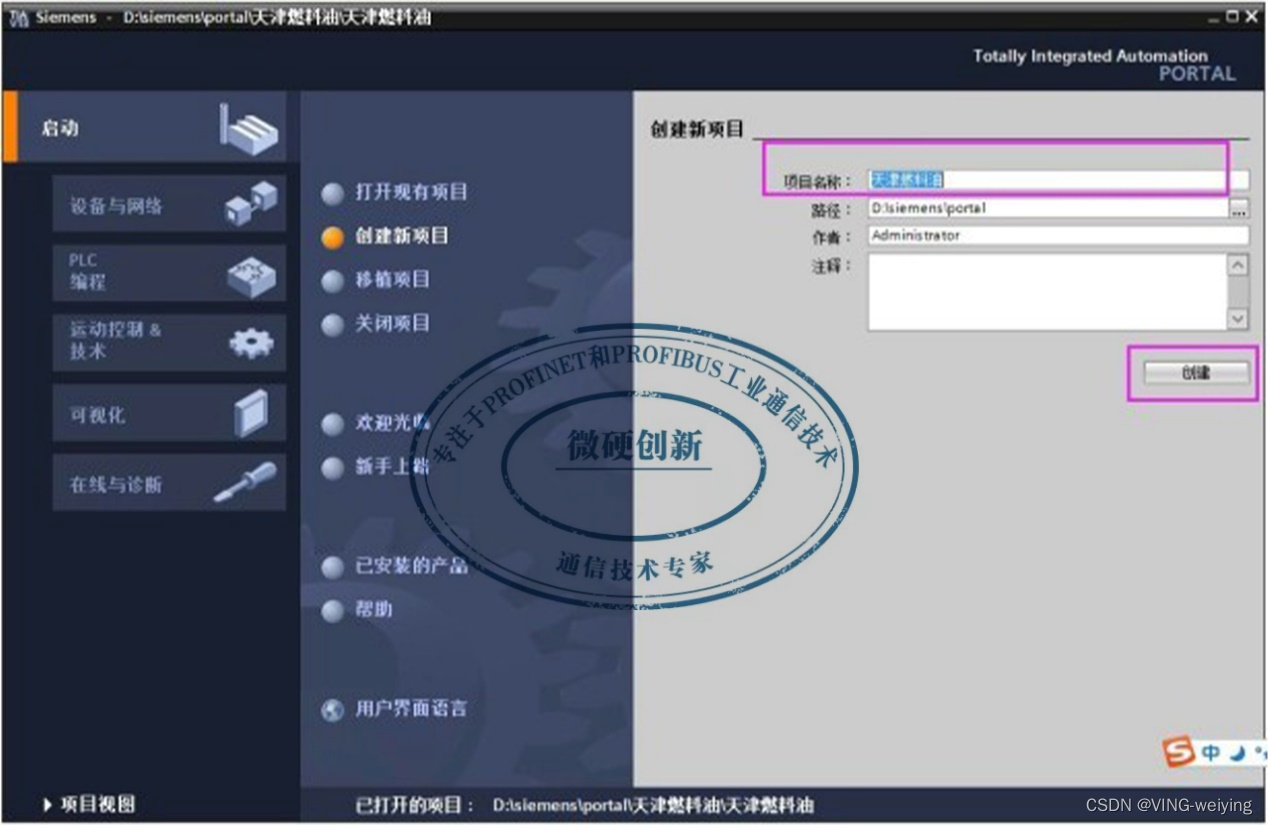The width and height of the screenshot is (1268, 825).
Task: Click the 创建 create button
Action: [x=1196, y=372]
